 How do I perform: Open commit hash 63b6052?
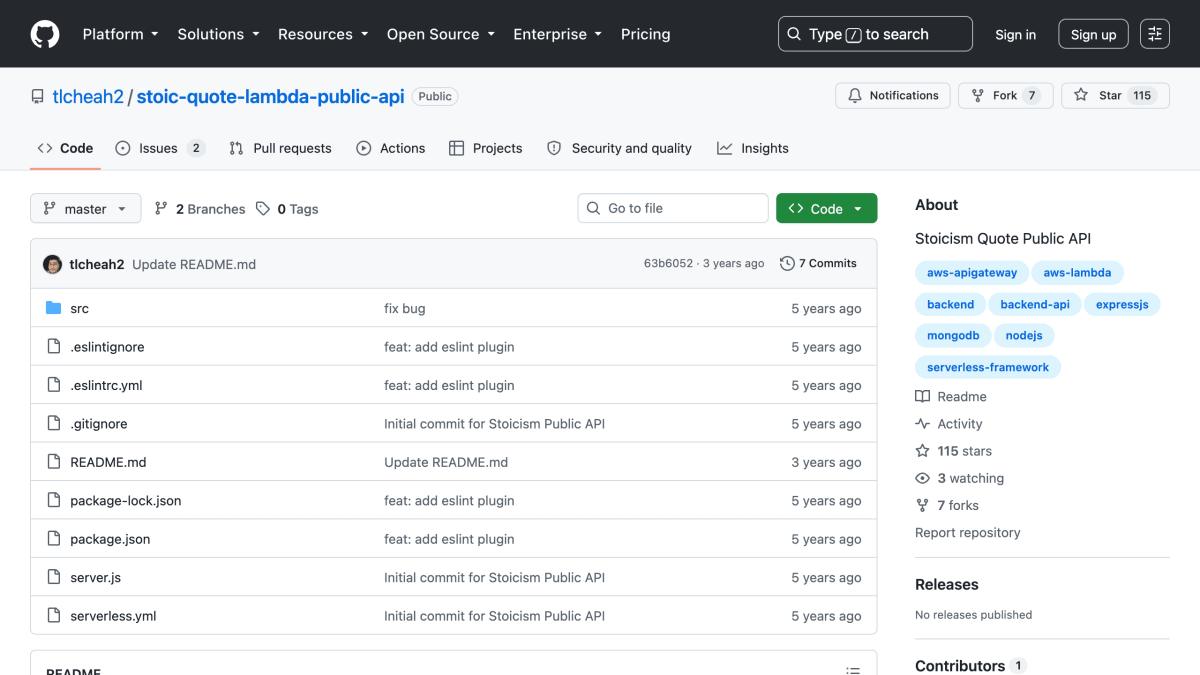(x=668, y=264)
